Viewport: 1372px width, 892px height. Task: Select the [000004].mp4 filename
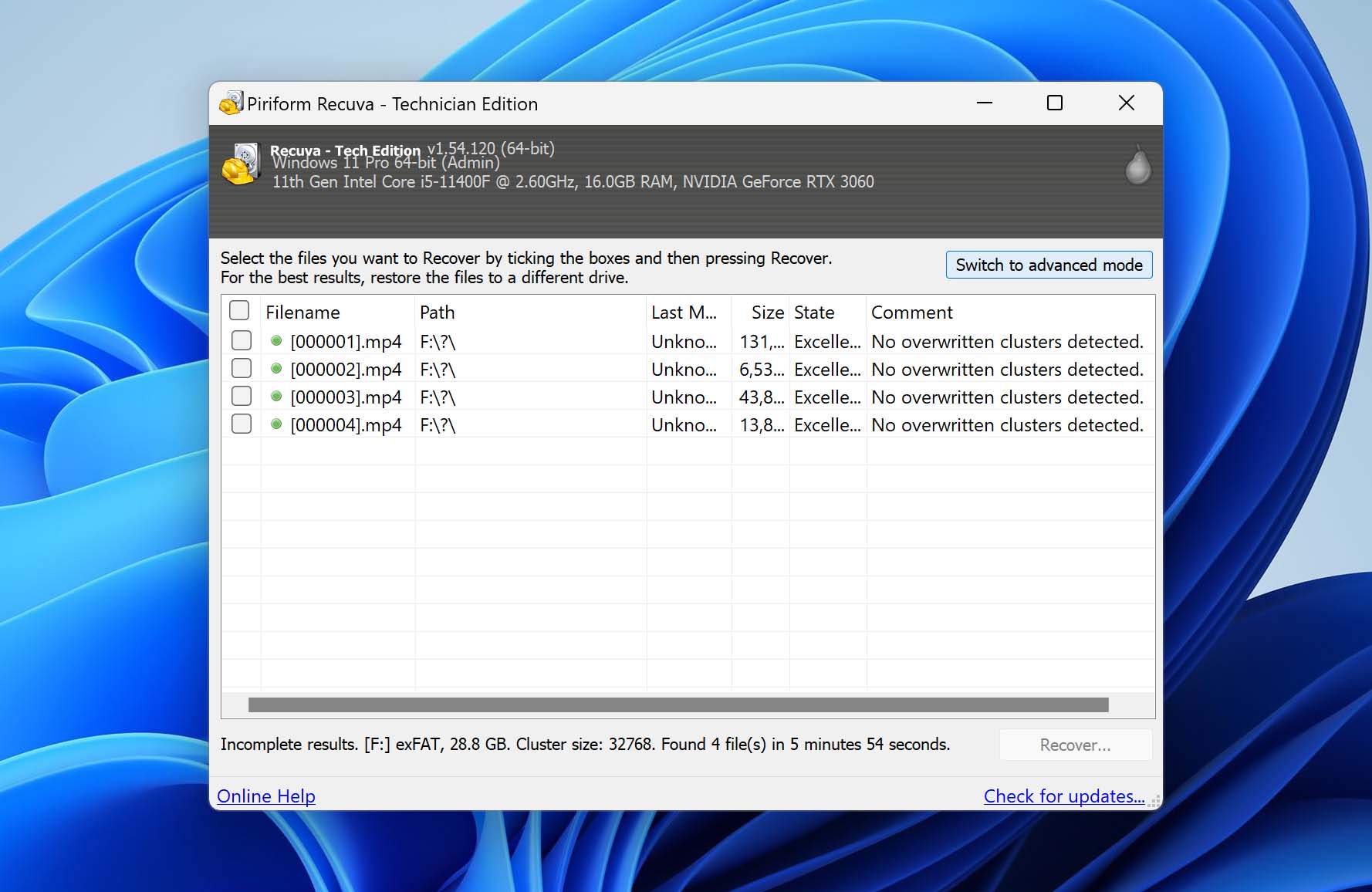(346, 424)
